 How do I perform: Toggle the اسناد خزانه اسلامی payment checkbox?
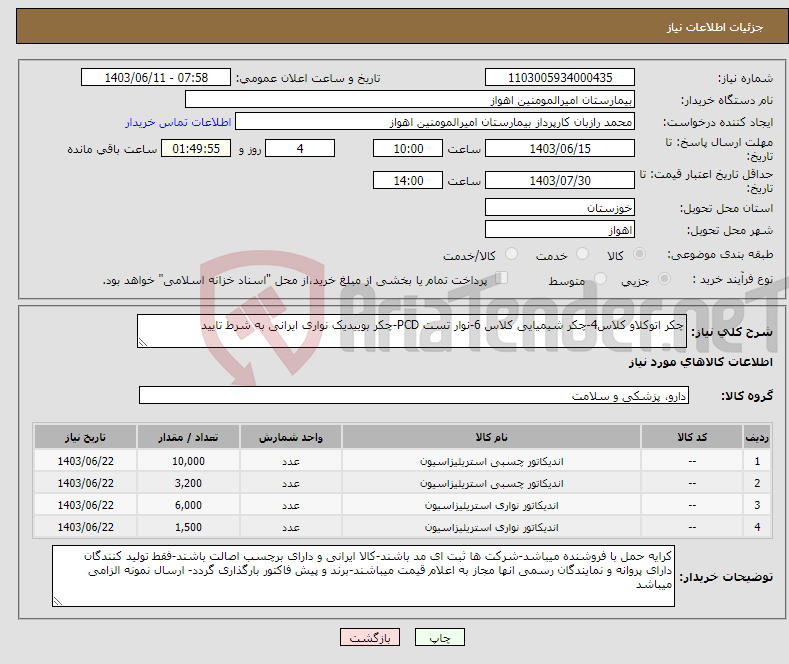[501, 278]
